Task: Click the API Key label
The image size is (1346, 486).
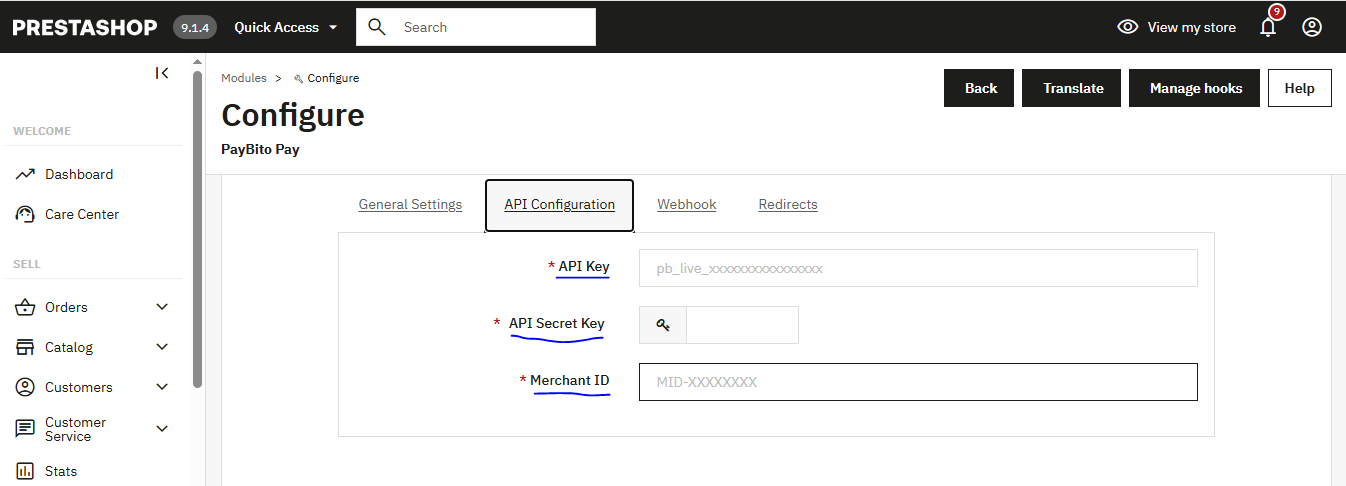Action: point(583,266)
